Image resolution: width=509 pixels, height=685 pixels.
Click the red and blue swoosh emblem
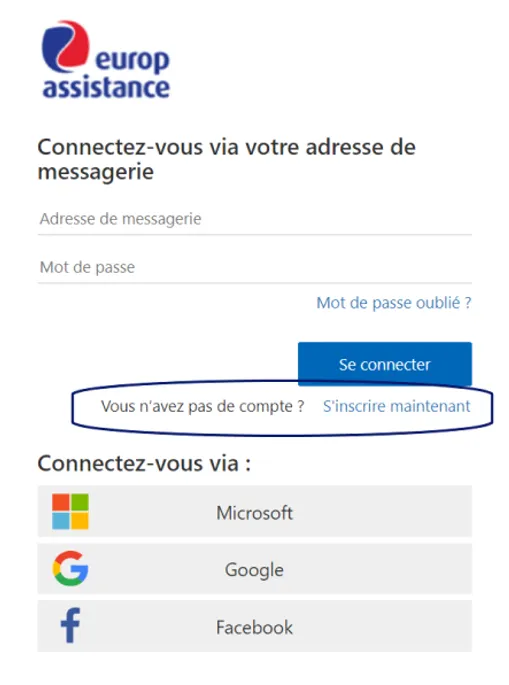coord(66,46)
